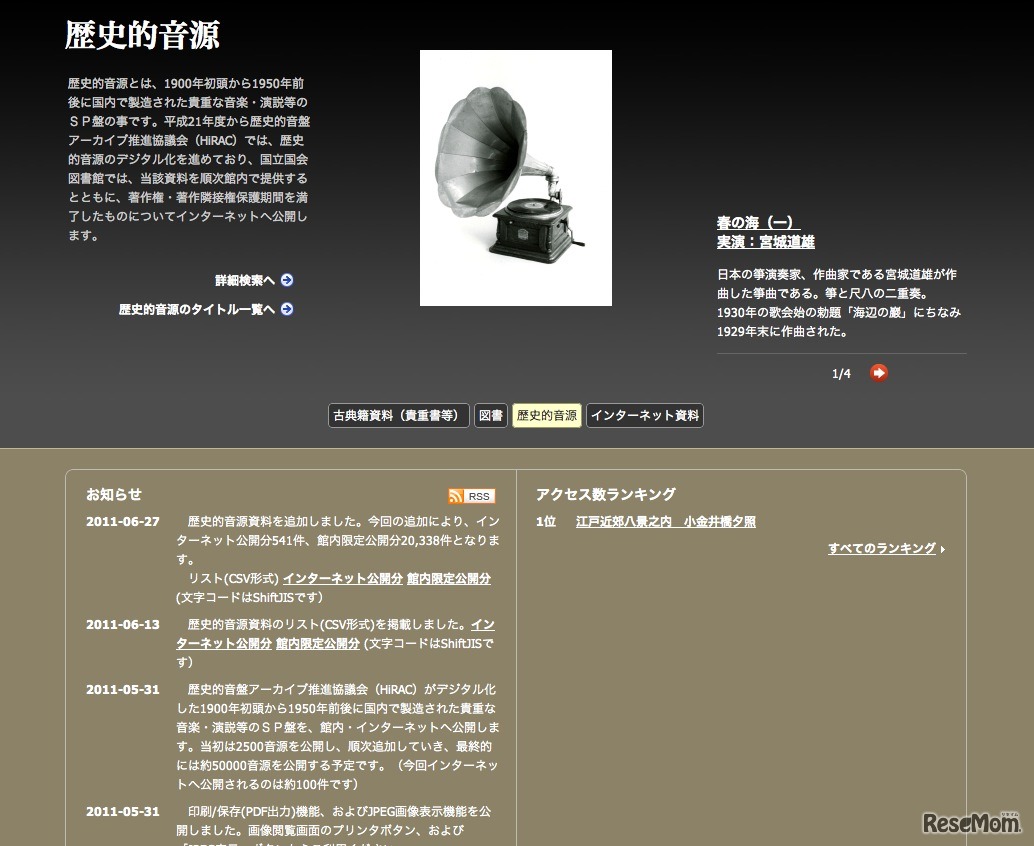1034x846 pixels.
Task: Click the blue arrow beside 歴史的音源のタイトル一覧へ
Action: tap(287, 309)
